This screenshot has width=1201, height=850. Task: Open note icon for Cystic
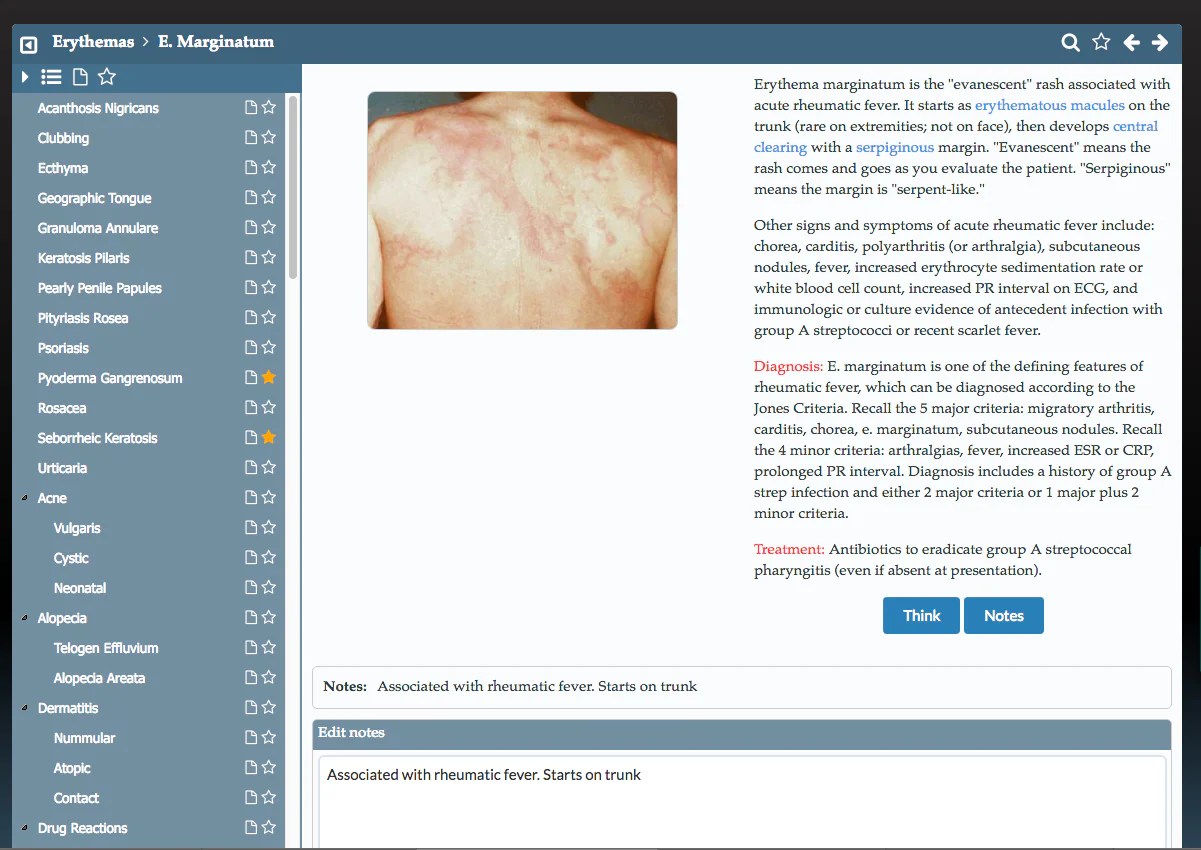pyautogui.click(x=252, y=558)
